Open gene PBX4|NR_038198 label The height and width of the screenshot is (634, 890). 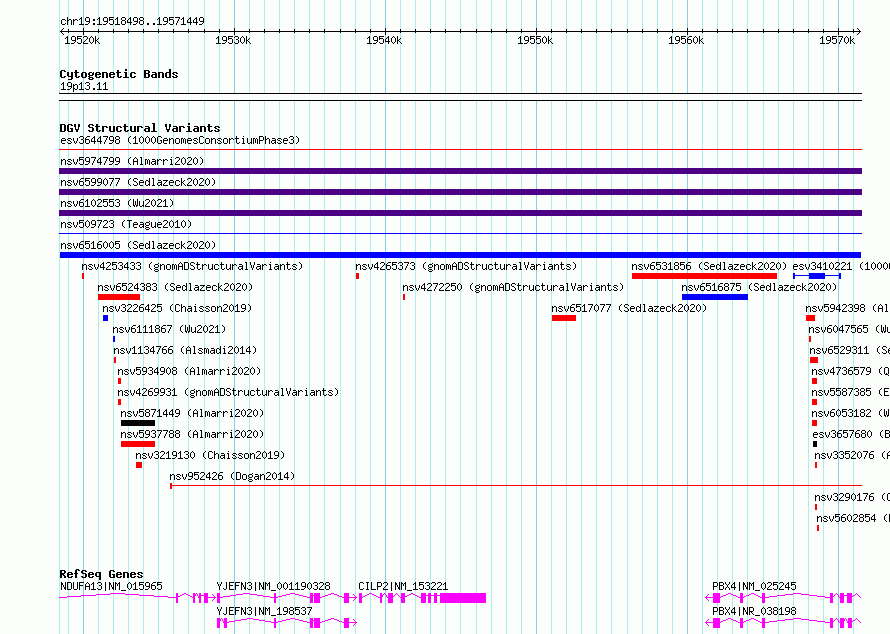coord(754,611)
